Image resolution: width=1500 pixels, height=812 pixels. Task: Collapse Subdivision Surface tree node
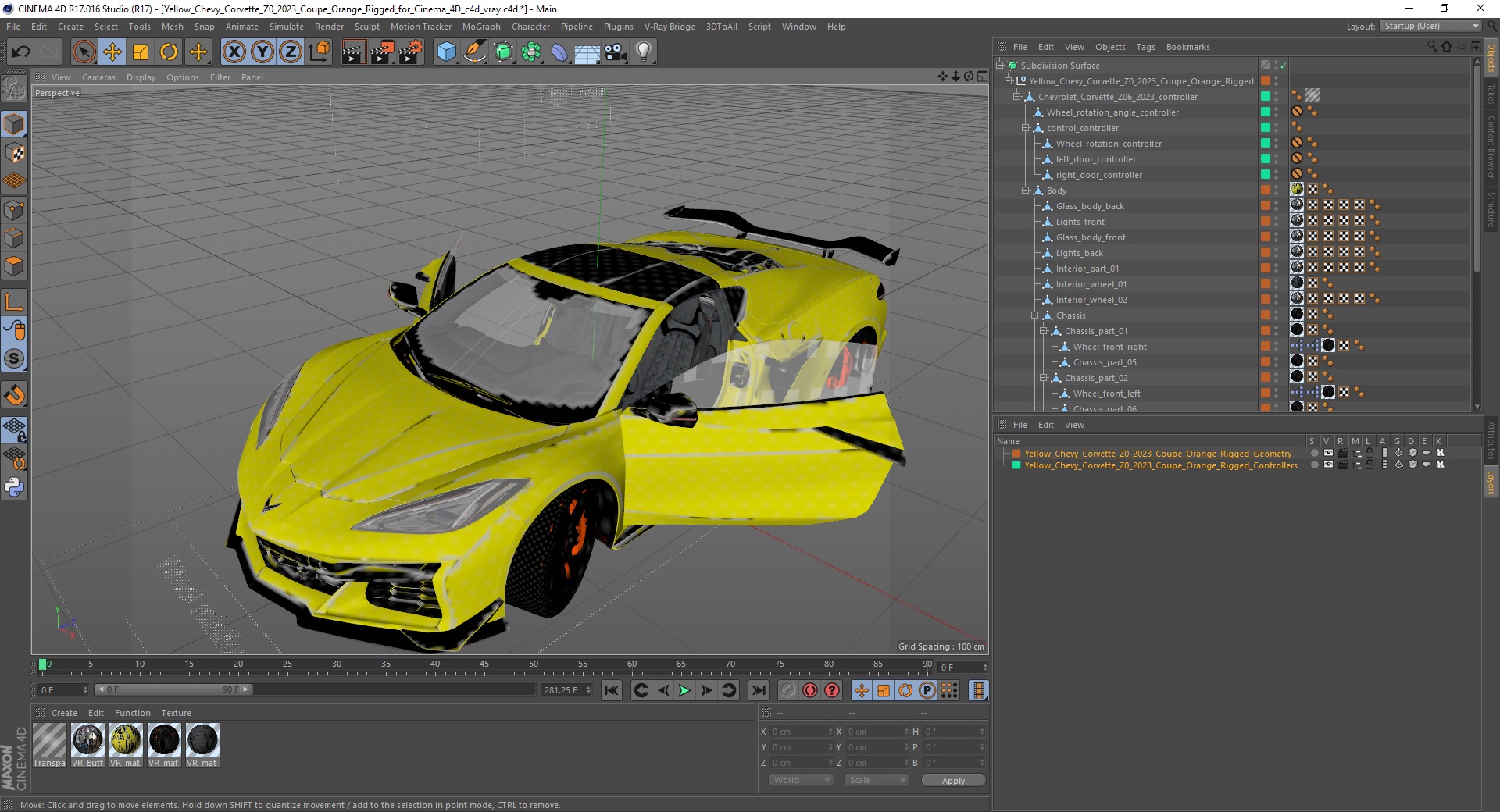(999, 66)
